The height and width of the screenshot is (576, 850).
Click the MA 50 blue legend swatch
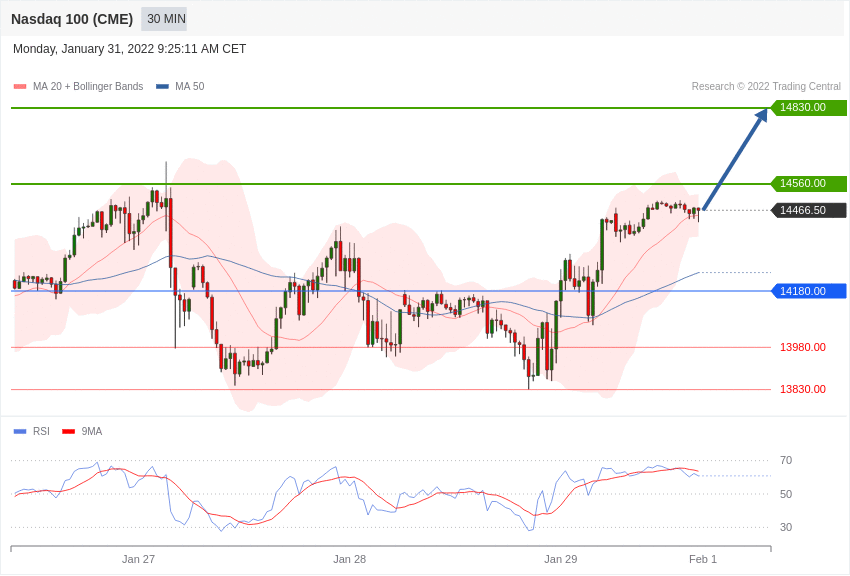(x=162, y=87)
